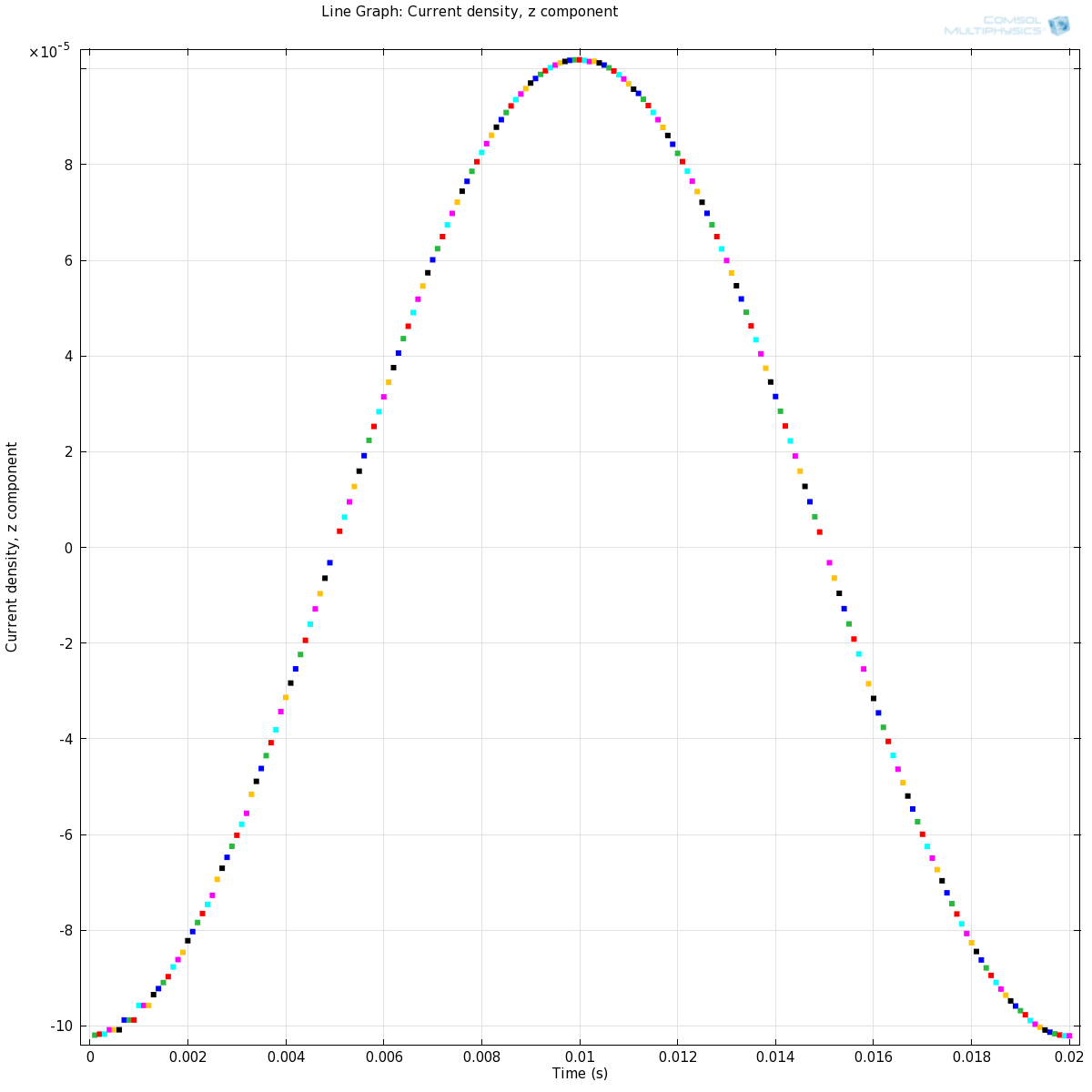
Task: Click the 0.02 tick label on time axis
Action: [1068, 1057]
